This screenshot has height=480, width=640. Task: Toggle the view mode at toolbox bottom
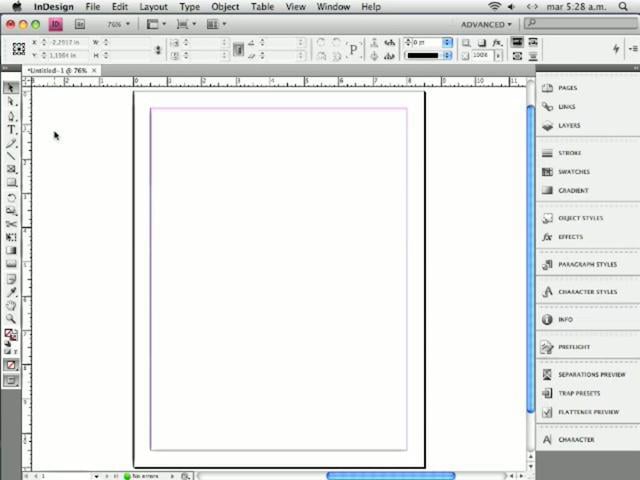point(11,380)
